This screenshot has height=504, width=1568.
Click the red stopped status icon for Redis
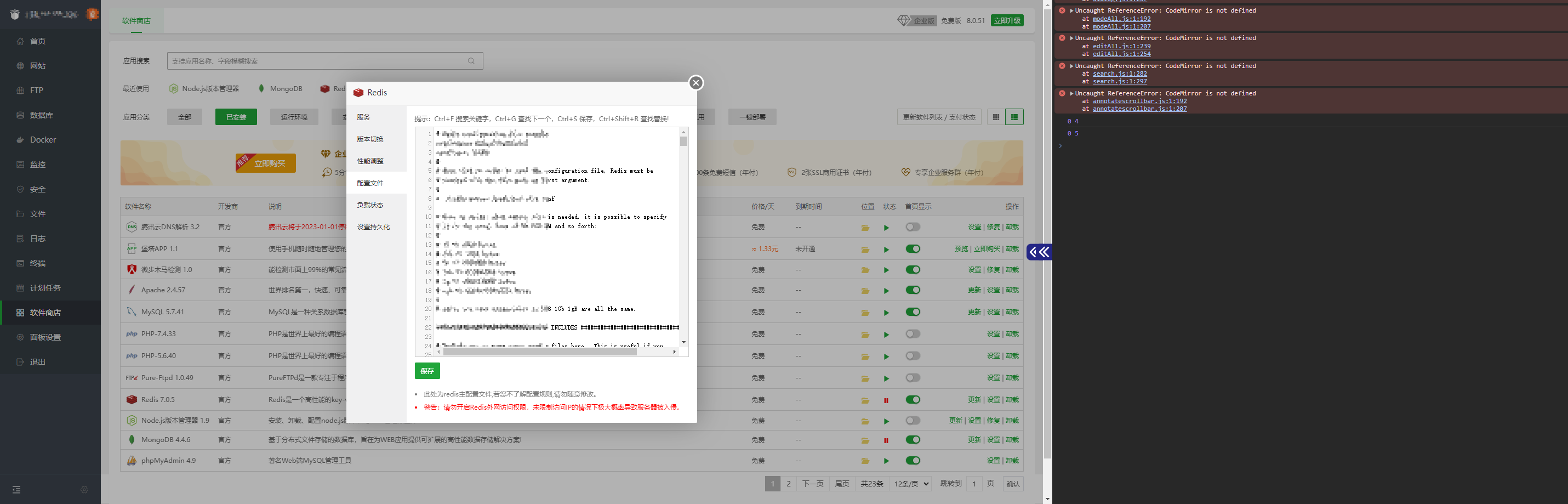(x=886, y=400)
